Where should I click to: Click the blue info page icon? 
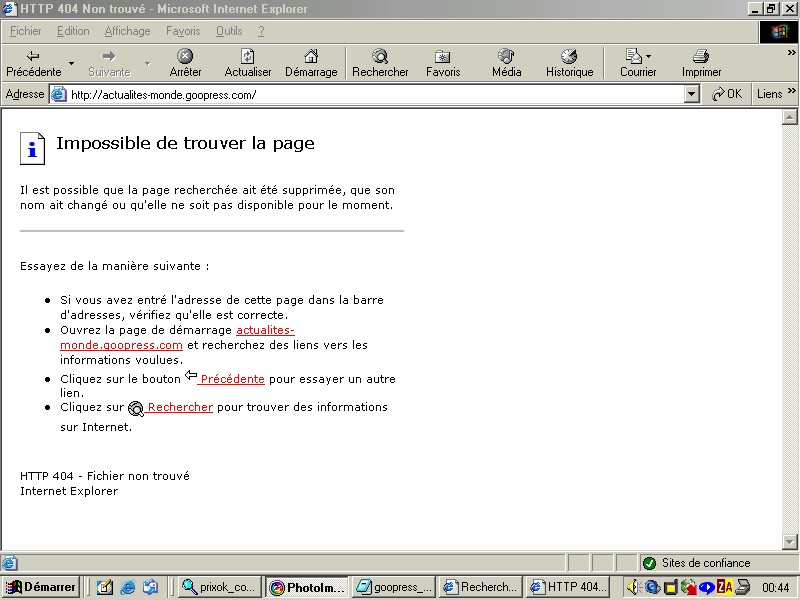pyautogui.click(x=32, y=148)
